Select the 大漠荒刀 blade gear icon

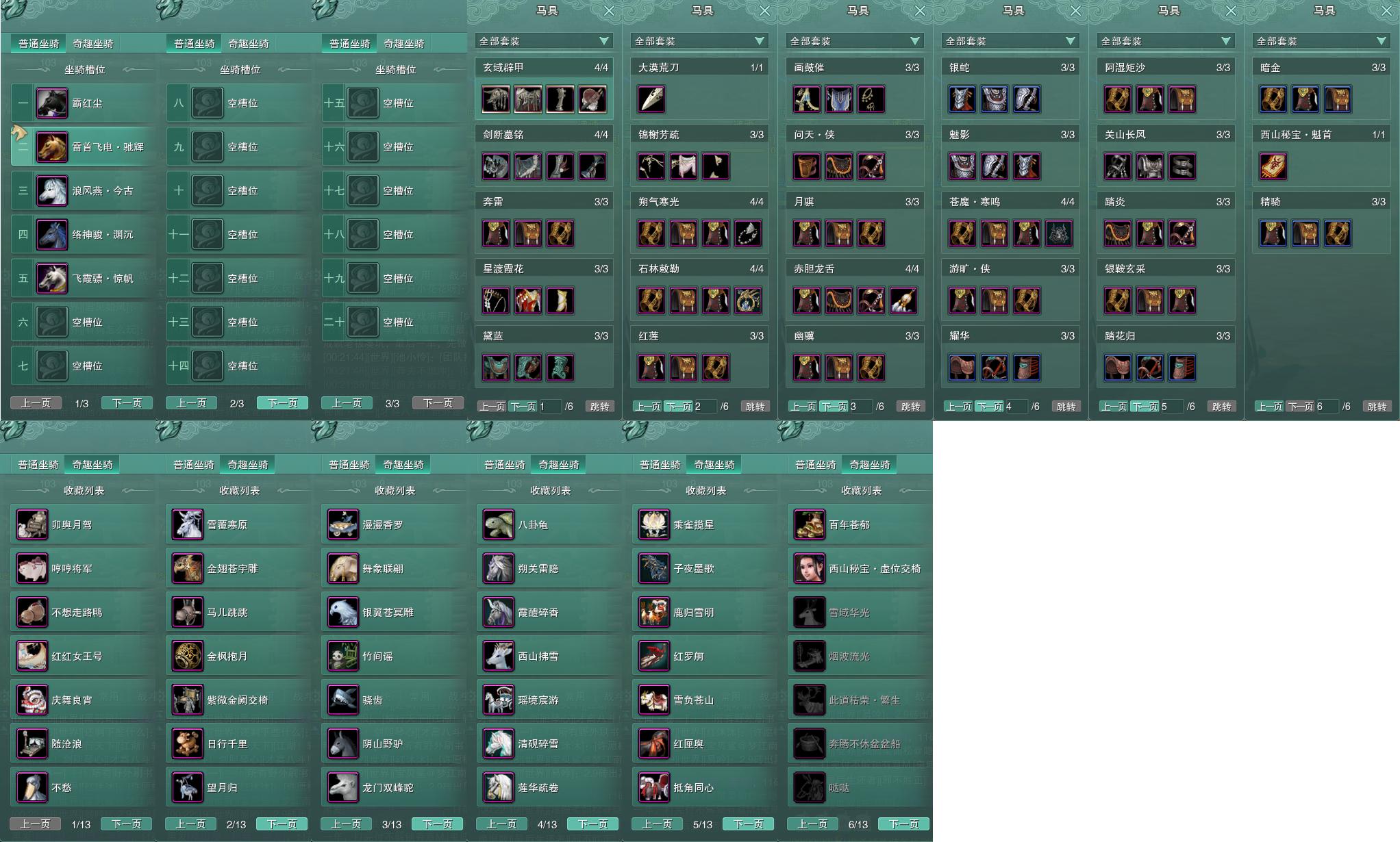[x=651, y=99]
